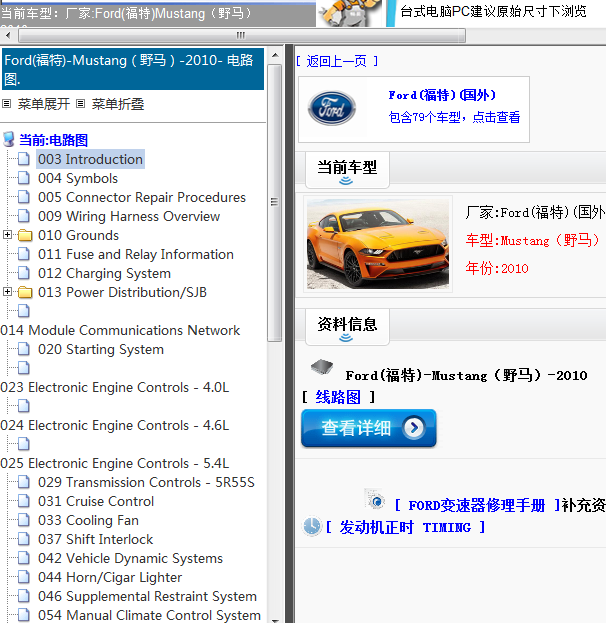Select the 资料信息 section tab
The width and height of the screenshot is (606, 623).
coord(347,327)
